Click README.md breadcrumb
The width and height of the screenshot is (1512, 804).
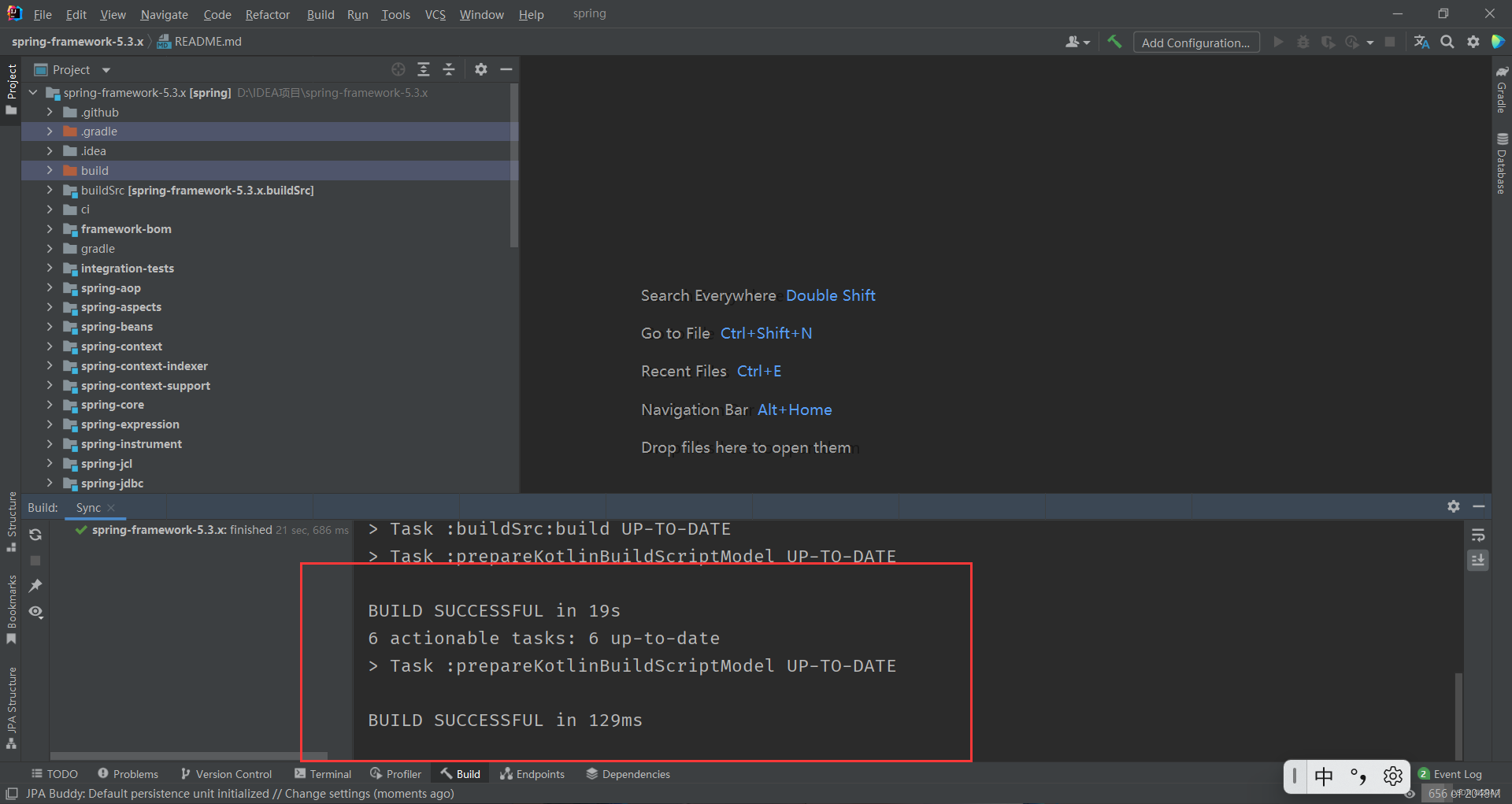pos(199,41)
